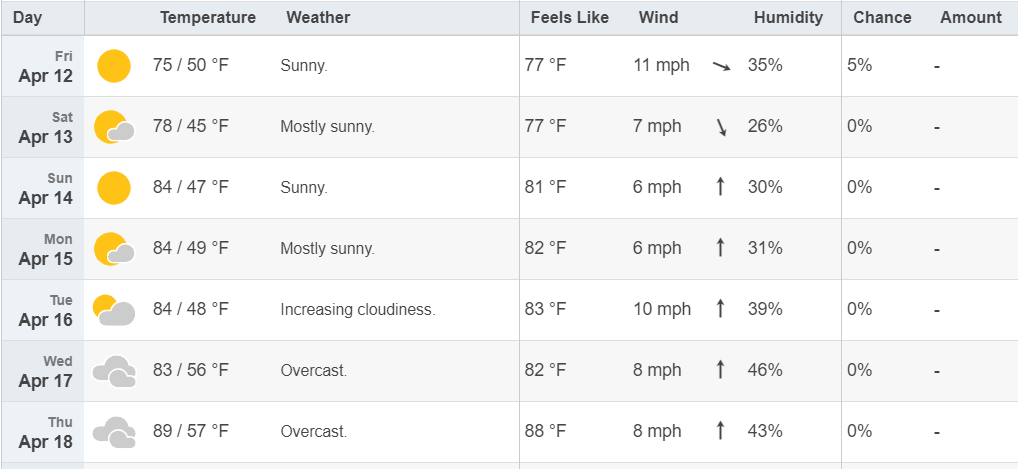Click the mostly sunny icon for Mon Apr 15

[x=114, y=249]
